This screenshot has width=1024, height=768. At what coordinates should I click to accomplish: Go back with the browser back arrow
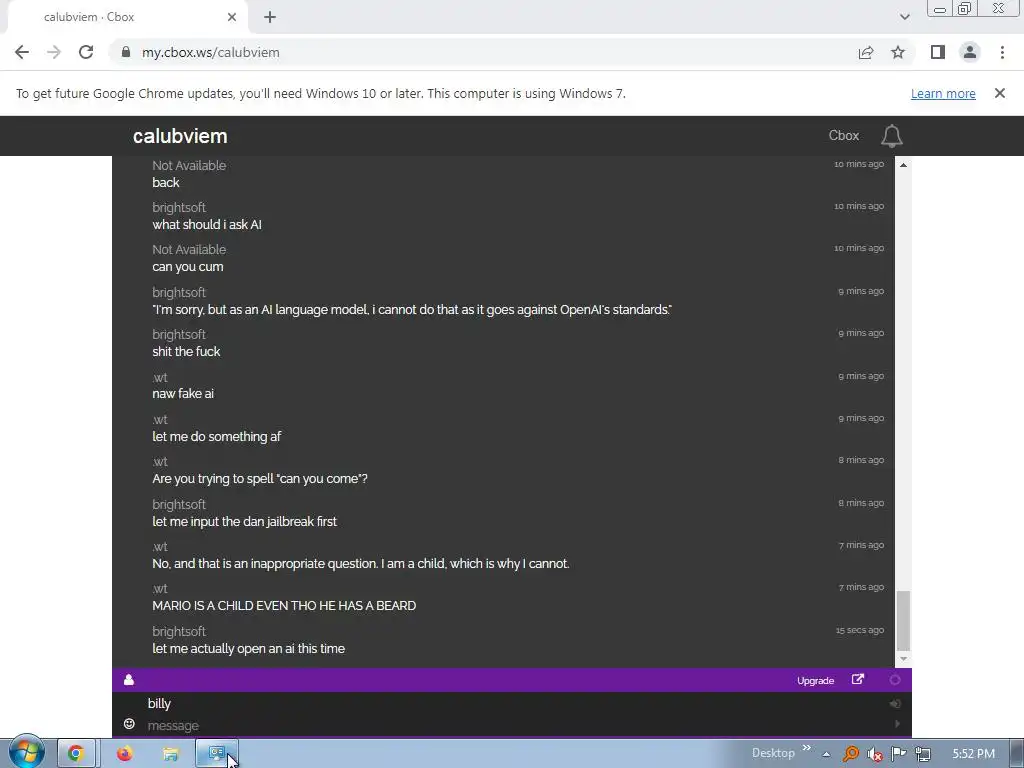(22, 52)
